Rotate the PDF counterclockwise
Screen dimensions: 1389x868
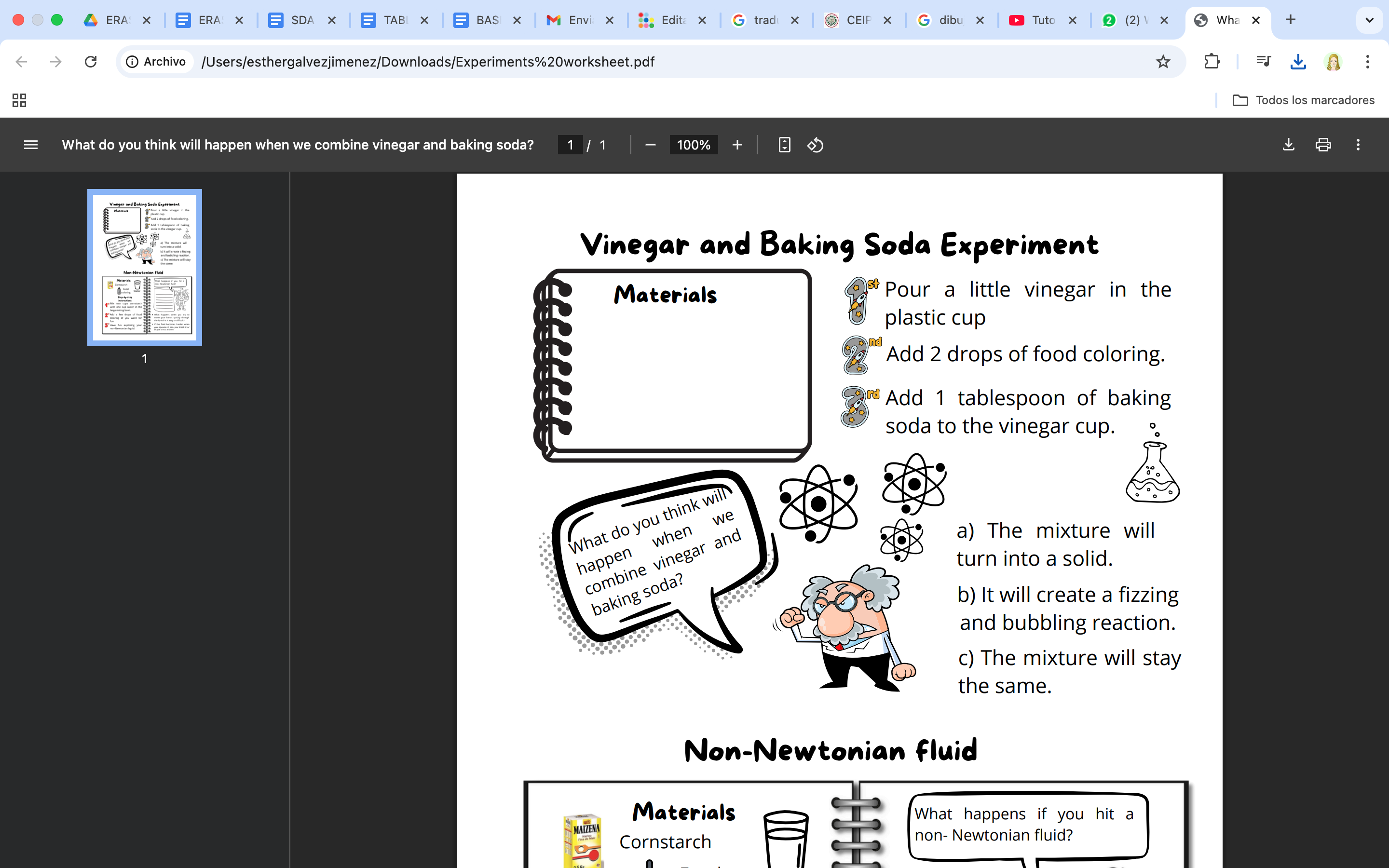816,145
